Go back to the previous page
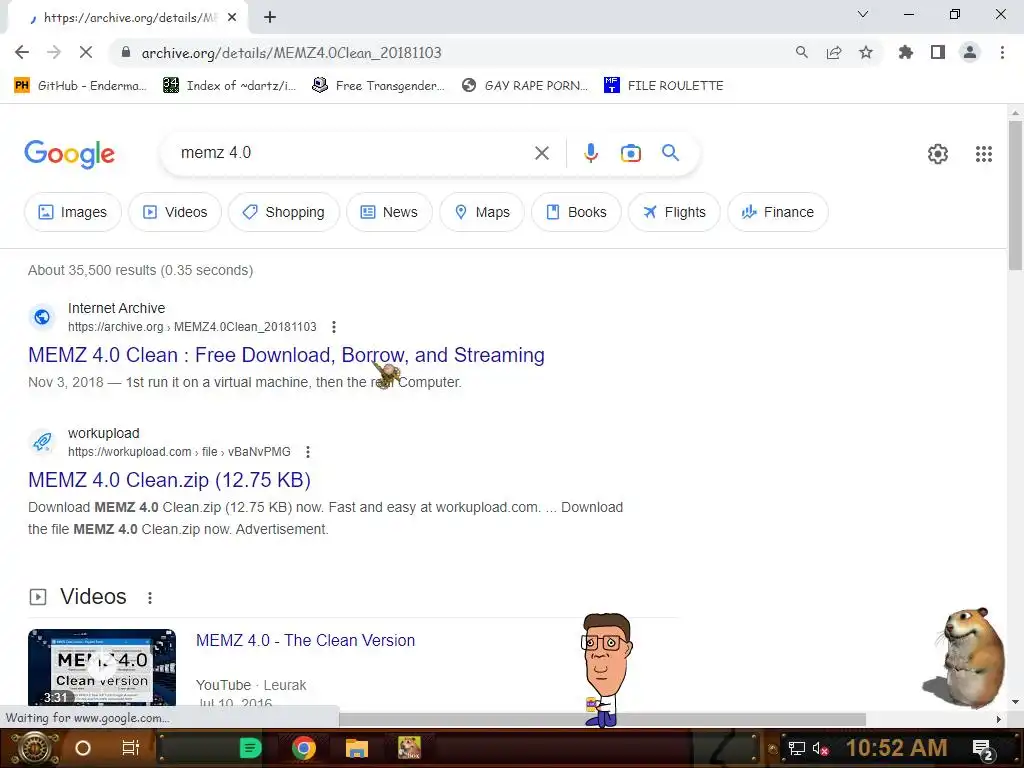 [22, 52]
